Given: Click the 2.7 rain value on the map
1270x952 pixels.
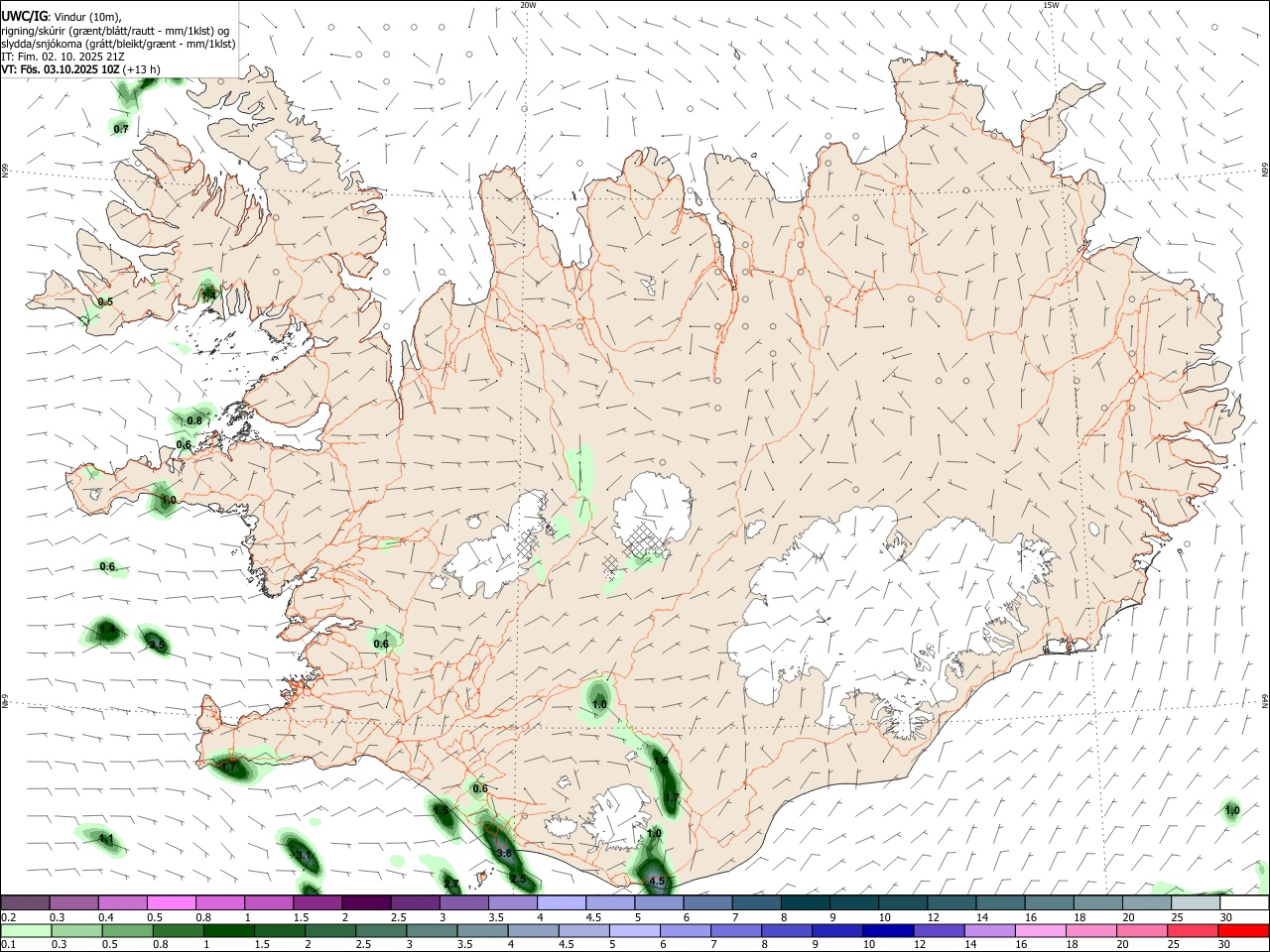Looking at the screenshot, I should coord(451,883).
